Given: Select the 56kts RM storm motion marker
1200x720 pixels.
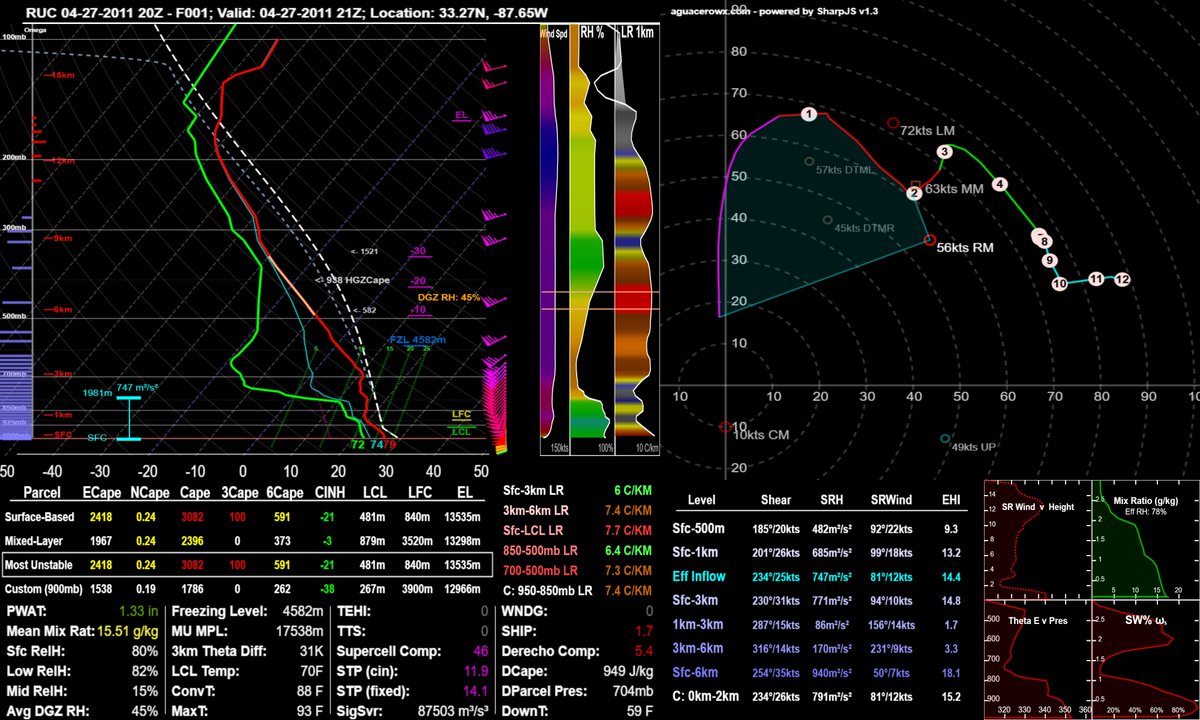Looking at the screenshot, I should tap(930, 240).
